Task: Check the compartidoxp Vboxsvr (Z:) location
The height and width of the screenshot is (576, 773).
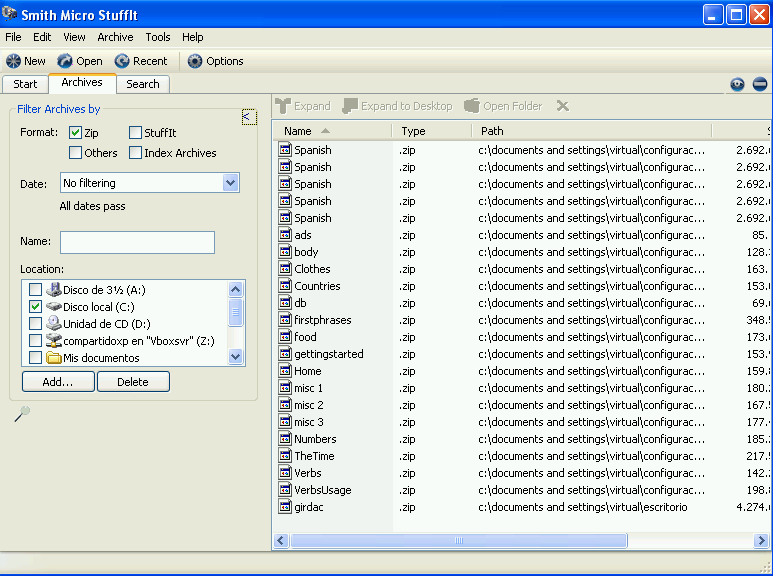Action: [x=35, y=340]
